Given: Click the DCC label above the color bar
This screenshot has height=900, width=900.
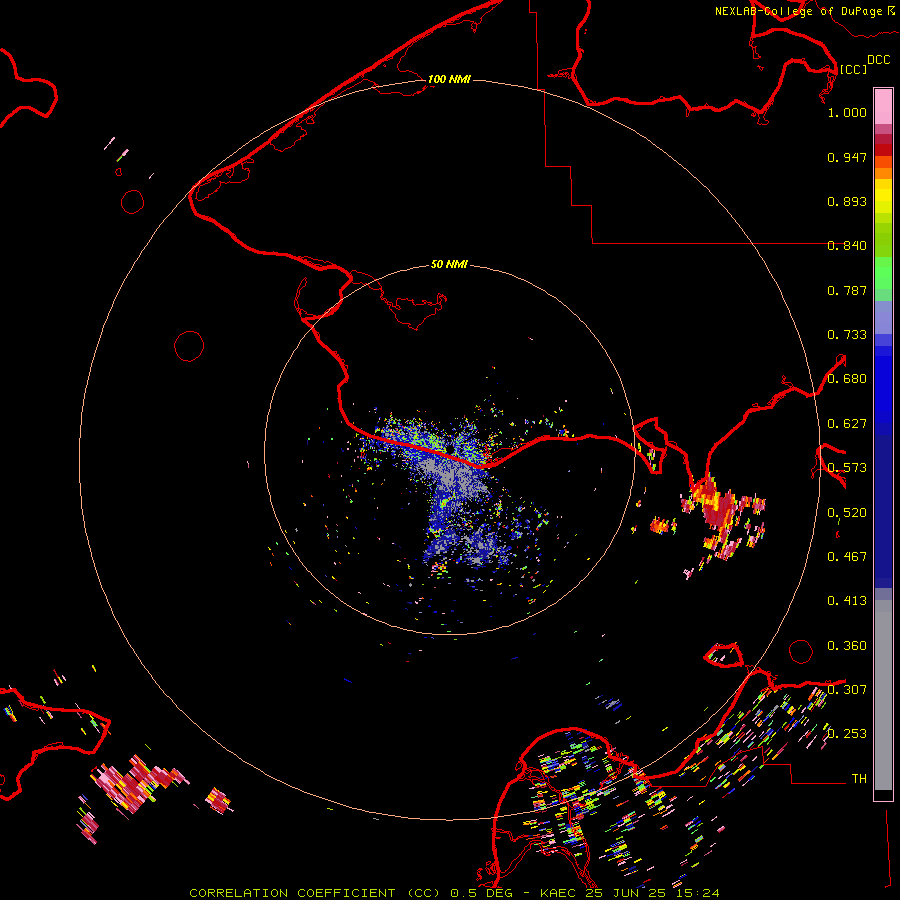Looking at the screenshot, I should point(878,60).
